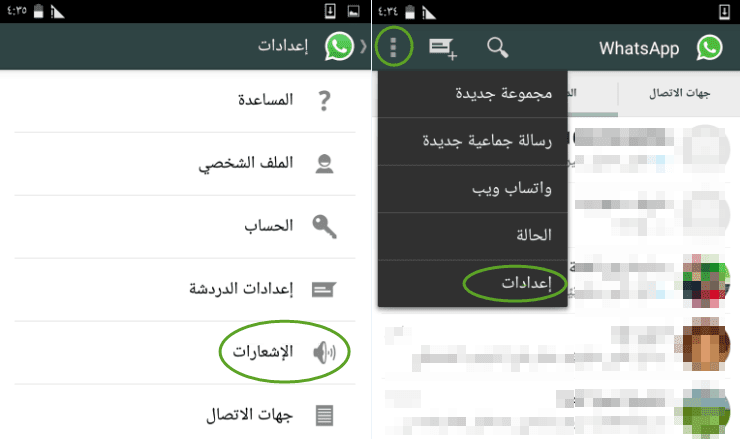Open the three-dot overflow menu
Screen dimensions: 743x439
(393, 47)
